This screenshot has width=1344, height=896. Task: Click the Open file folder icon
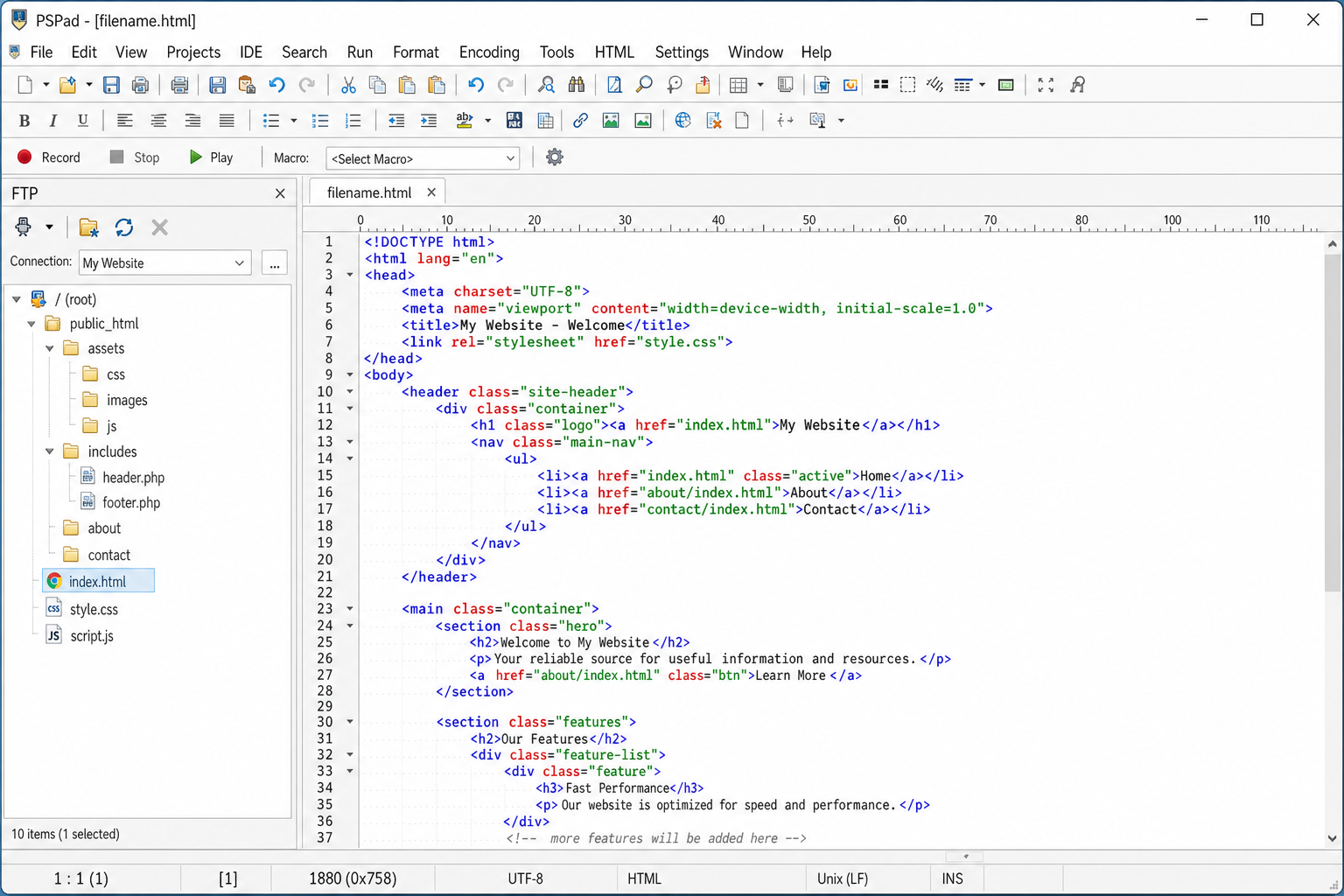tap(67, 85)
